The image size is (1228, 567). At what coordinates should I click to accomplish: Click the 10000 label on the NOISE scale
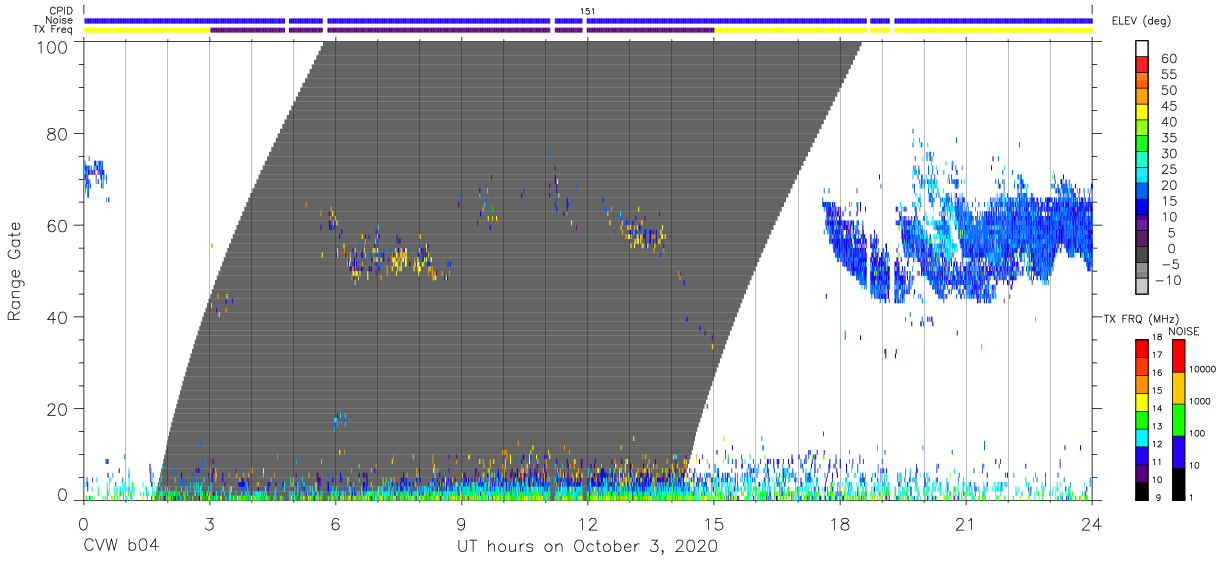[1202, 369]
